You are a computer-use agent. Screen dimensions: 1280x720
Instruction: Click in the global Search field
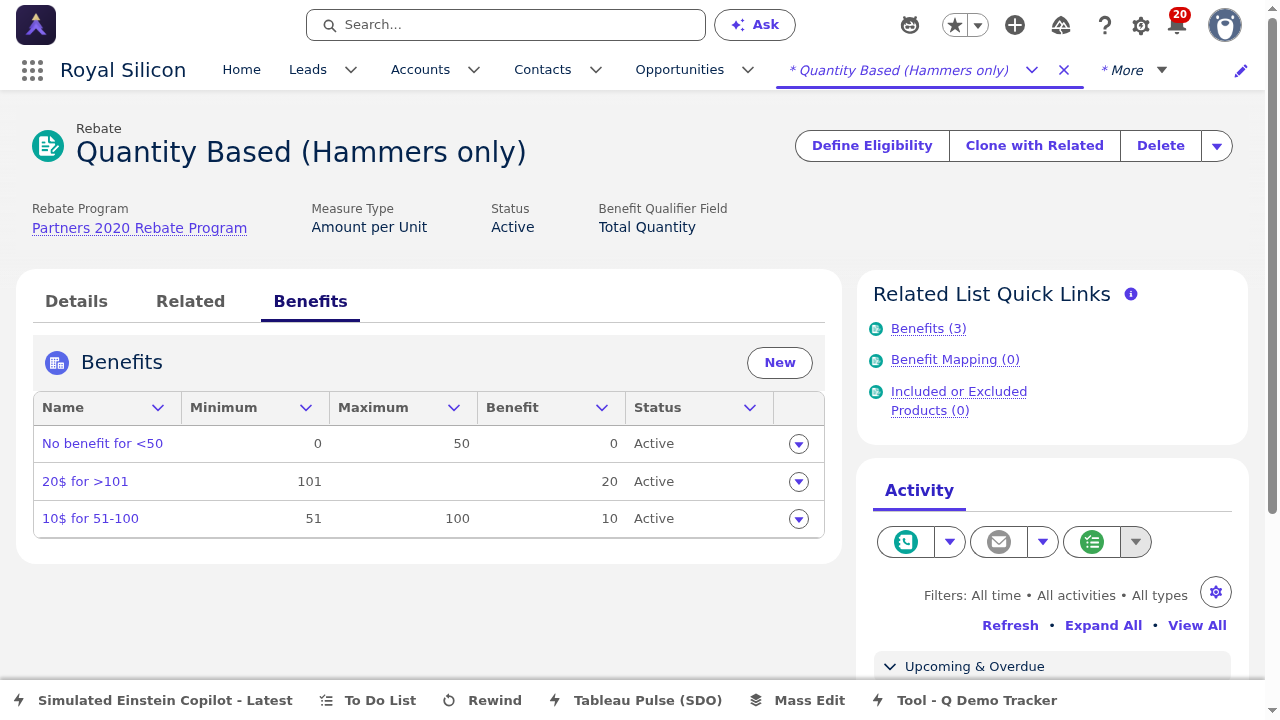506,25
